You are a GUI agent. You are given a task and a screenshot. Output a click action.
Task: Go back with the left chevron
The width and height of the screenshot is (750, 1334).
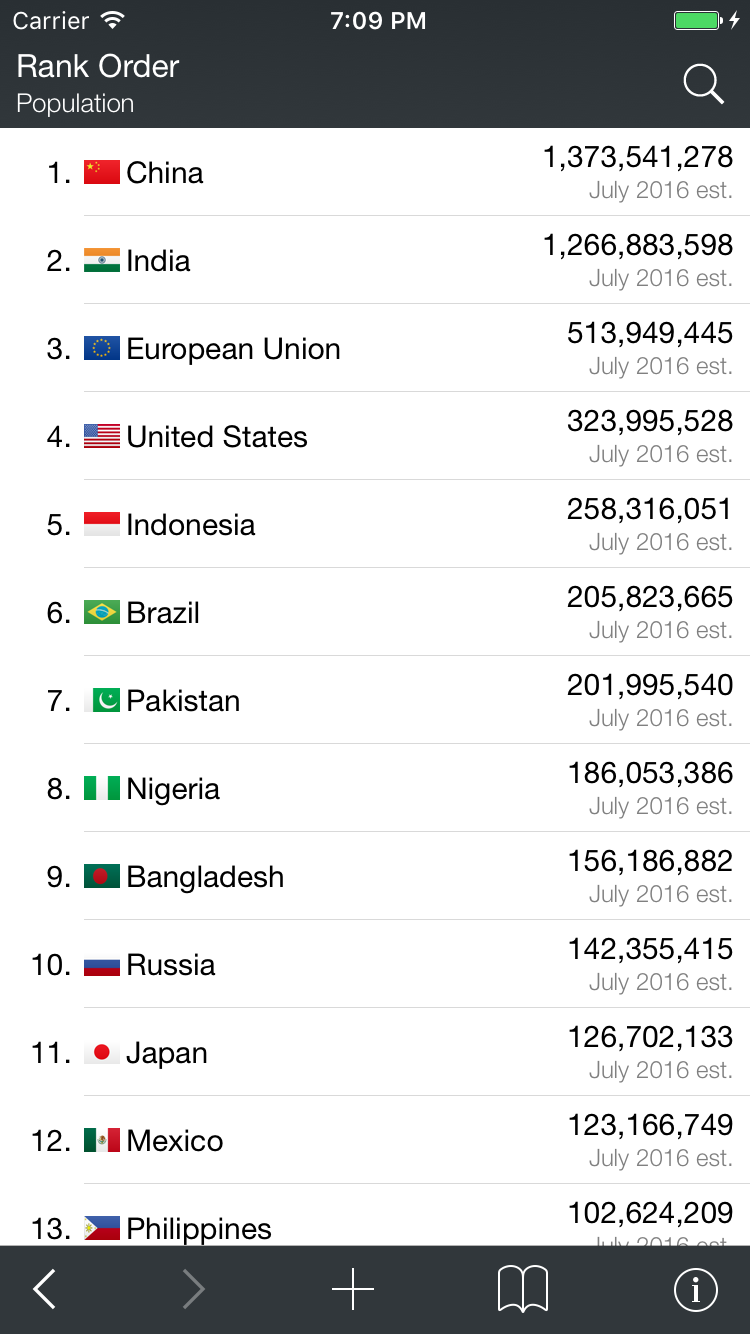45,1290
